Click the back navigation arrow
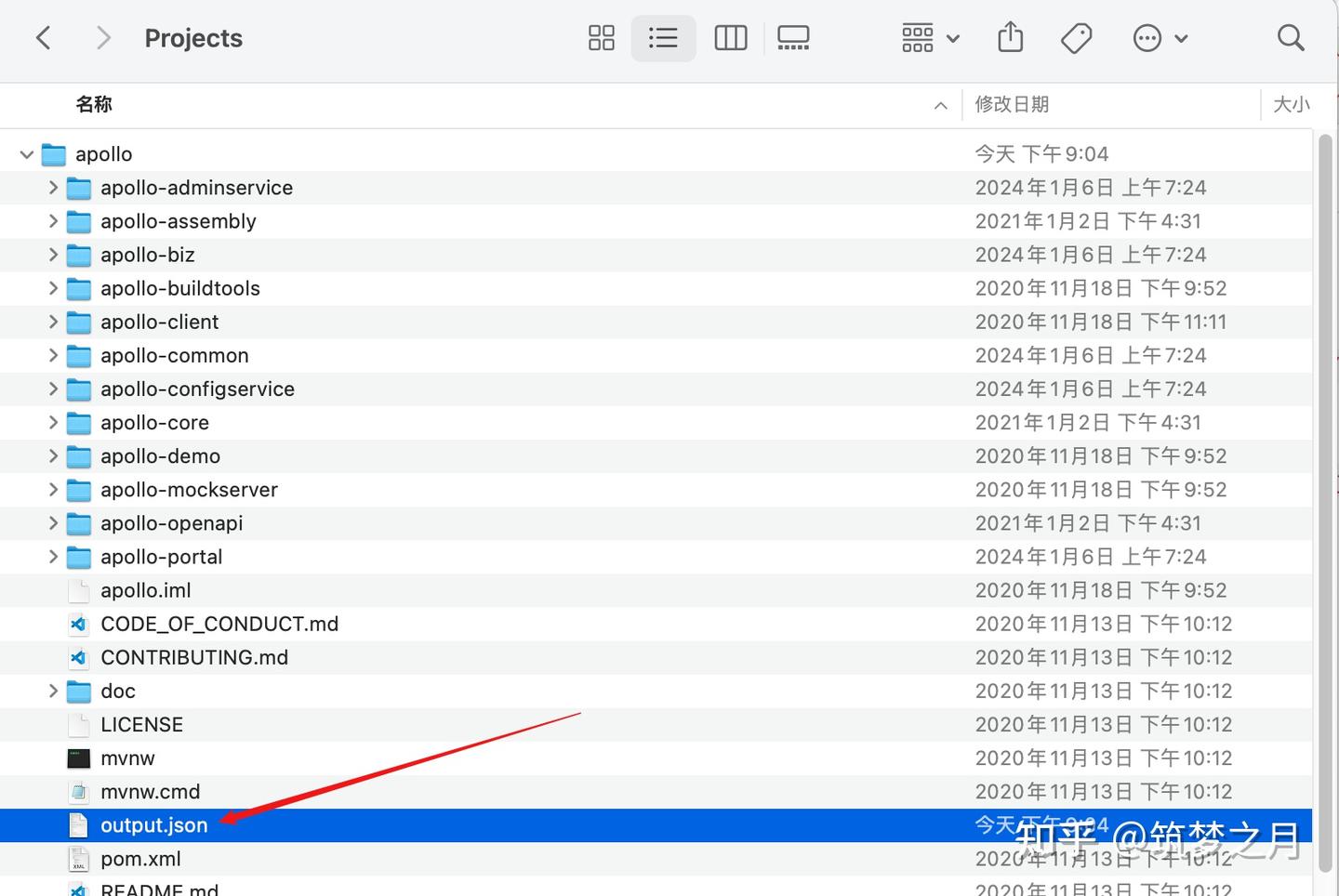Viewport: 1339px width, 896px height. 44,38
